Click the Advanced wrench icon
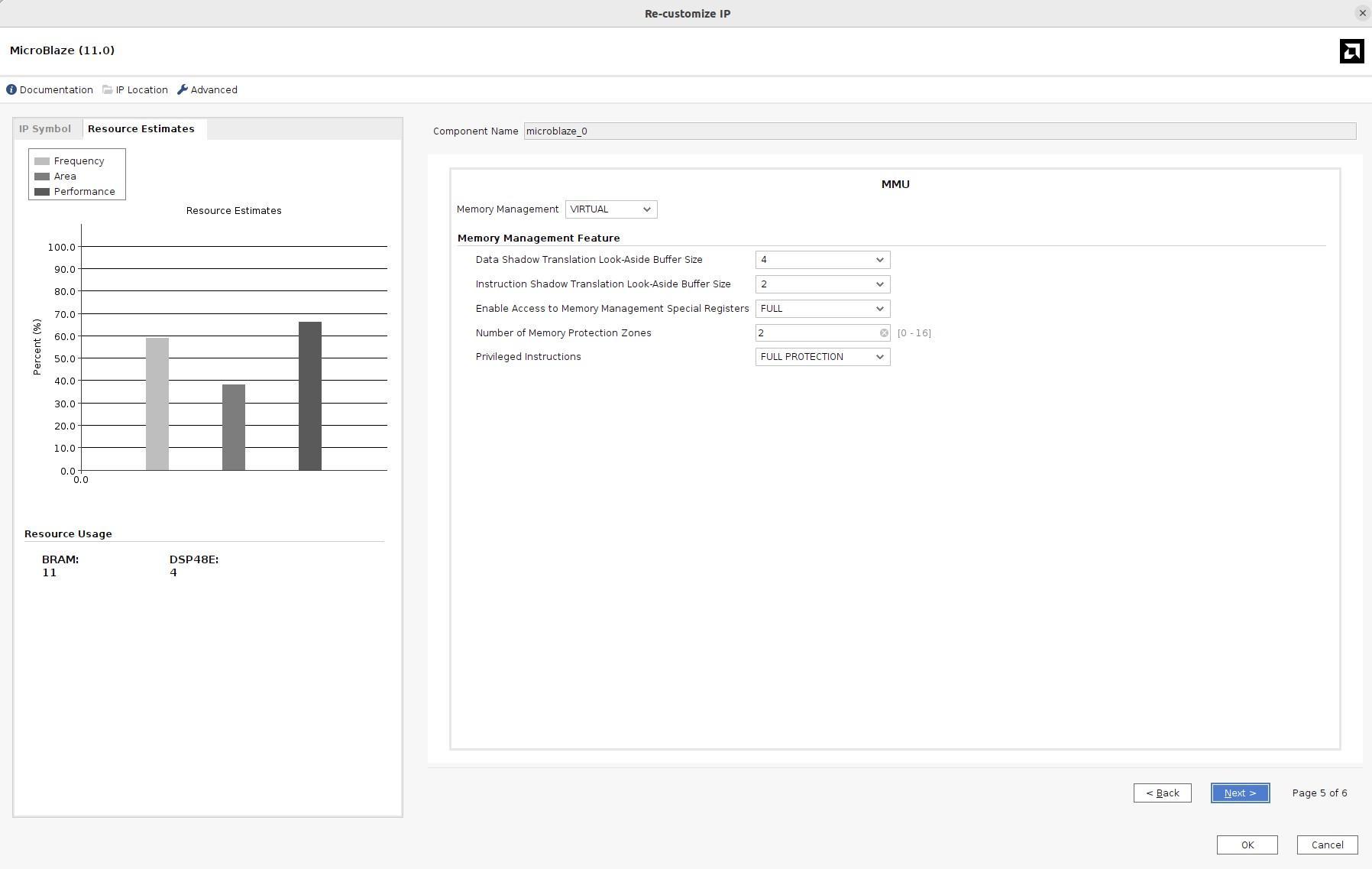 coord(183,89)
